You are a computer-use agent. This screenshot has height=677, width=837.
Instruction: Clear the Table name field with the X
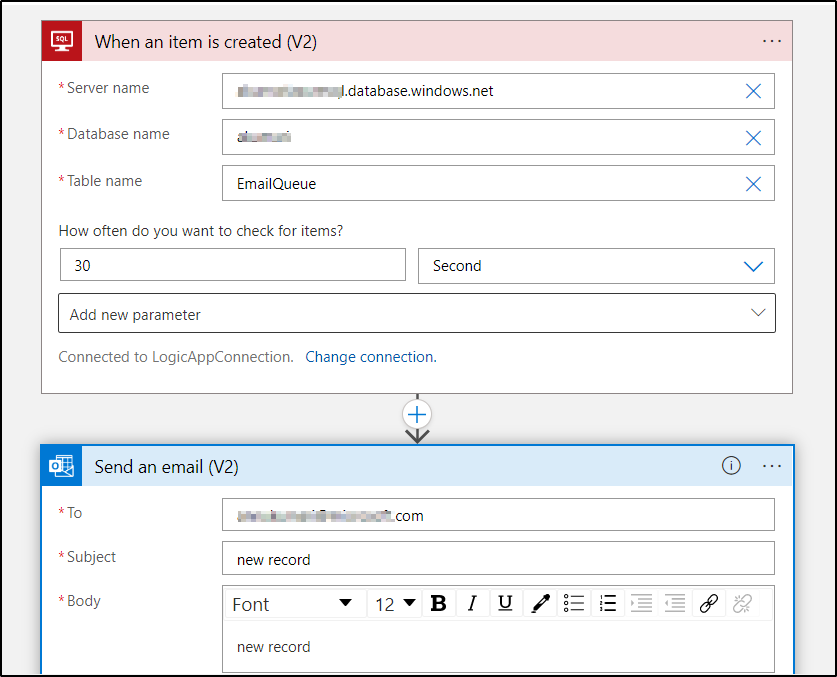tap(753, 183)
